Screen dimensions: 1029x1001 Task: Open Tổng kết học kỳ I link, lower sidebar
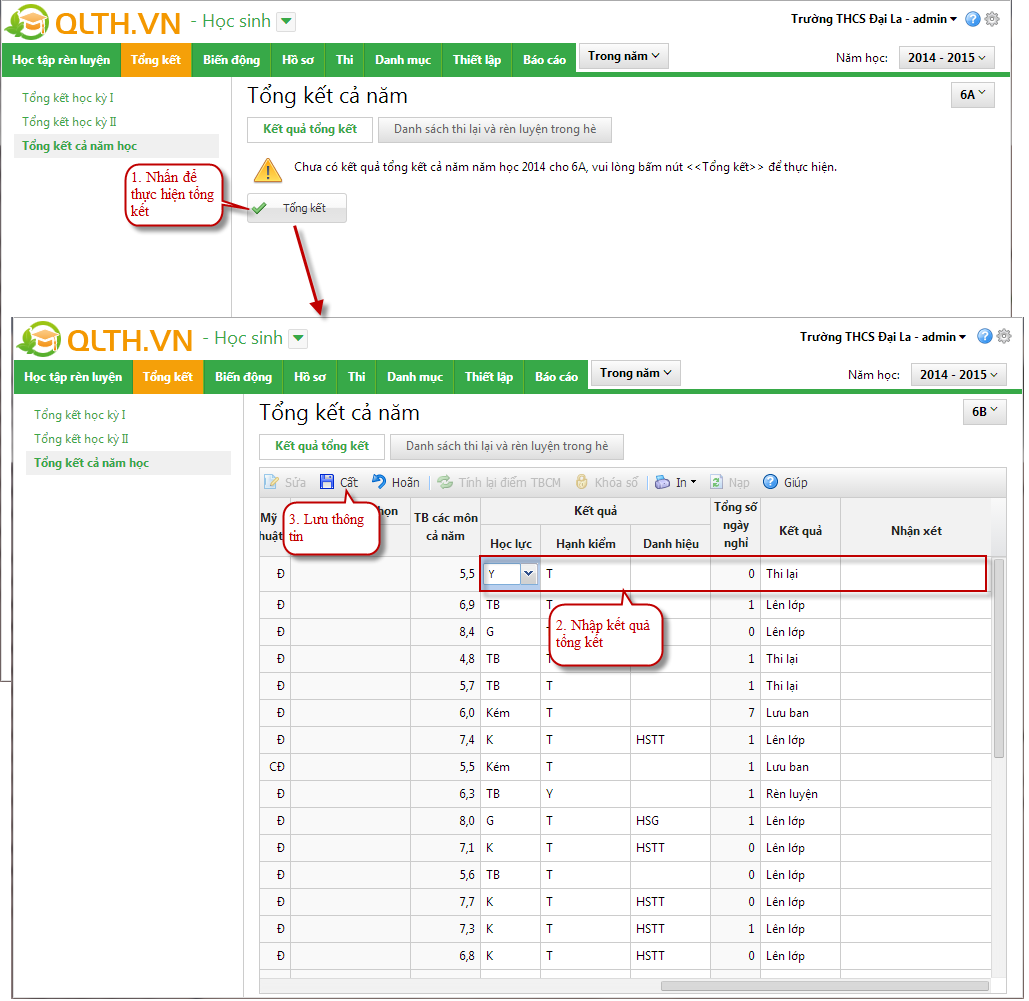[x=79, y=415]
